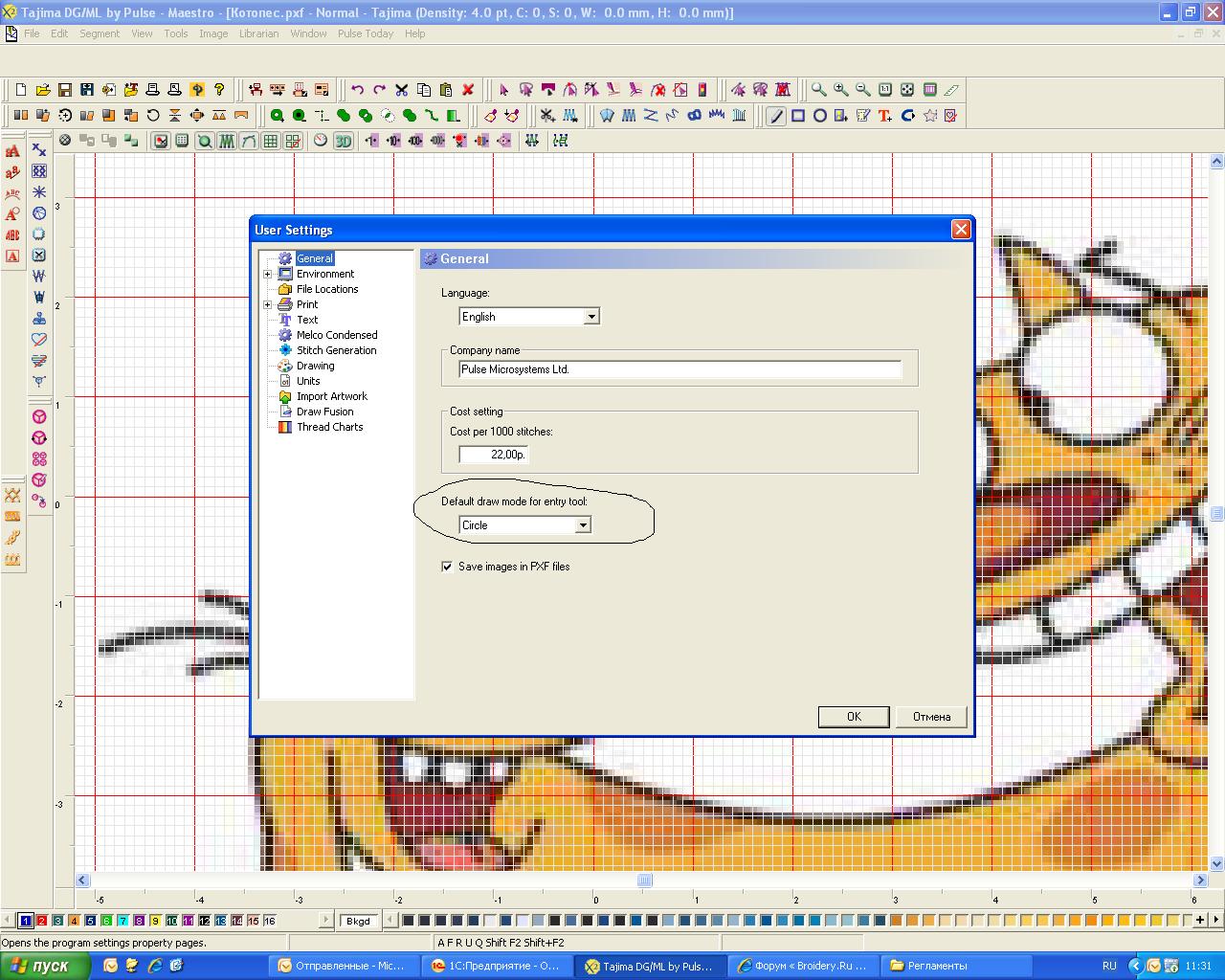Select the rectangle shape tool

[798, 116]
